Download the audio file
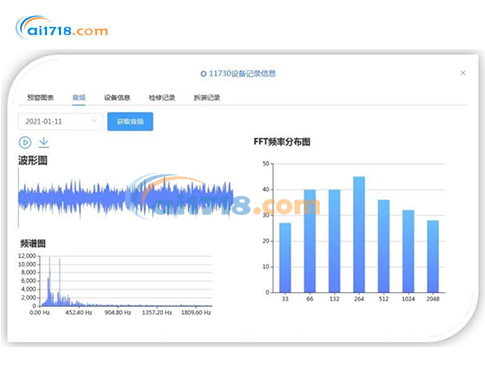 point(44,142)
